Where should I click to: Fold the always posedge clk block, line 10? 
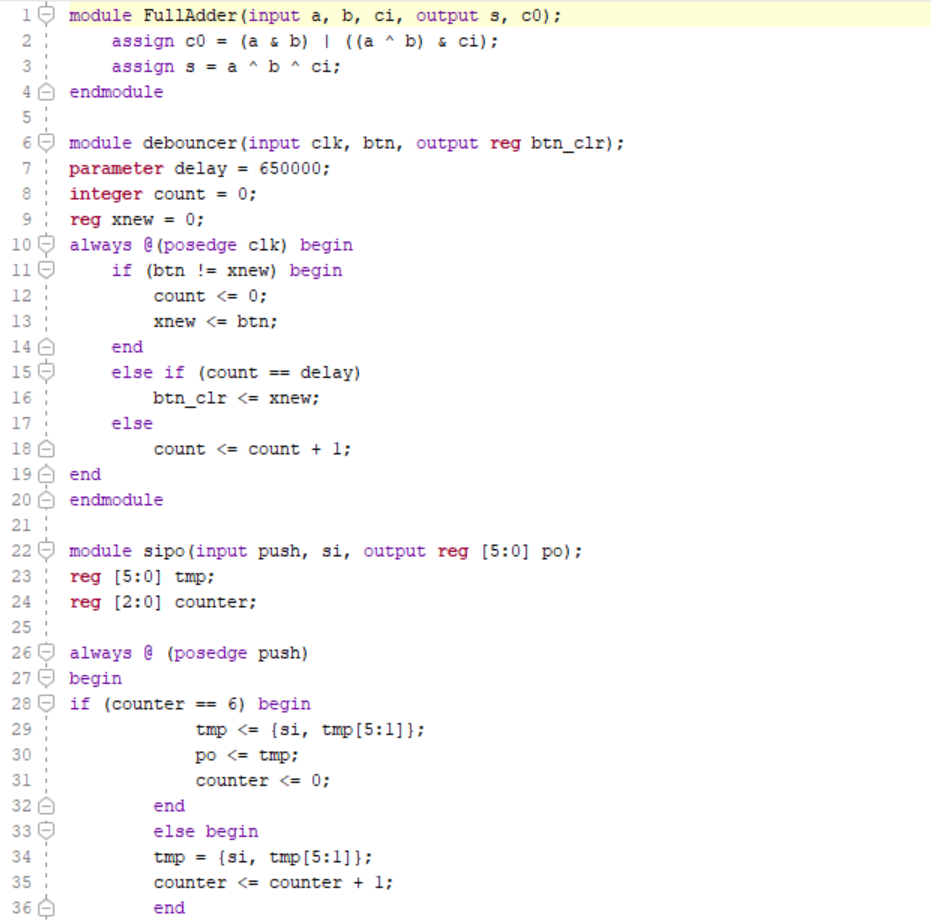[x=46, y=245]
